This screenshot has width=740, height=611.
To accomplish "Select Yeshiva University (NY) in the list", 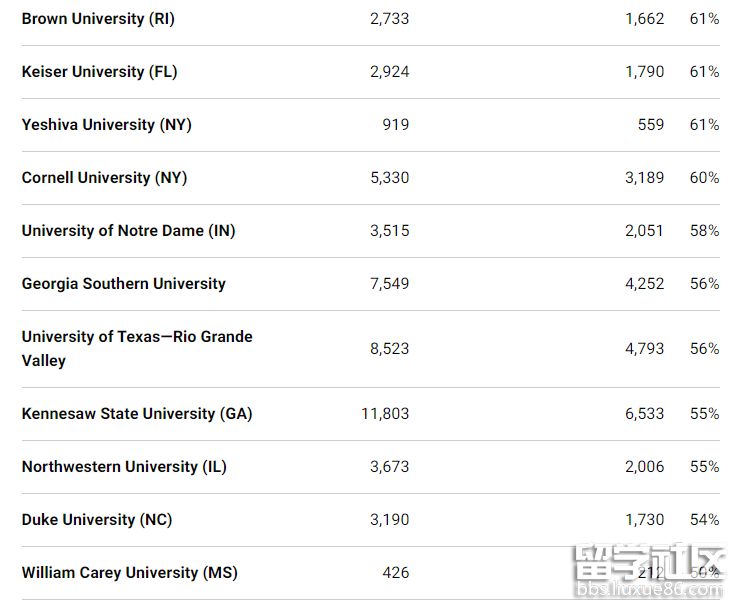I will [106, 125].
